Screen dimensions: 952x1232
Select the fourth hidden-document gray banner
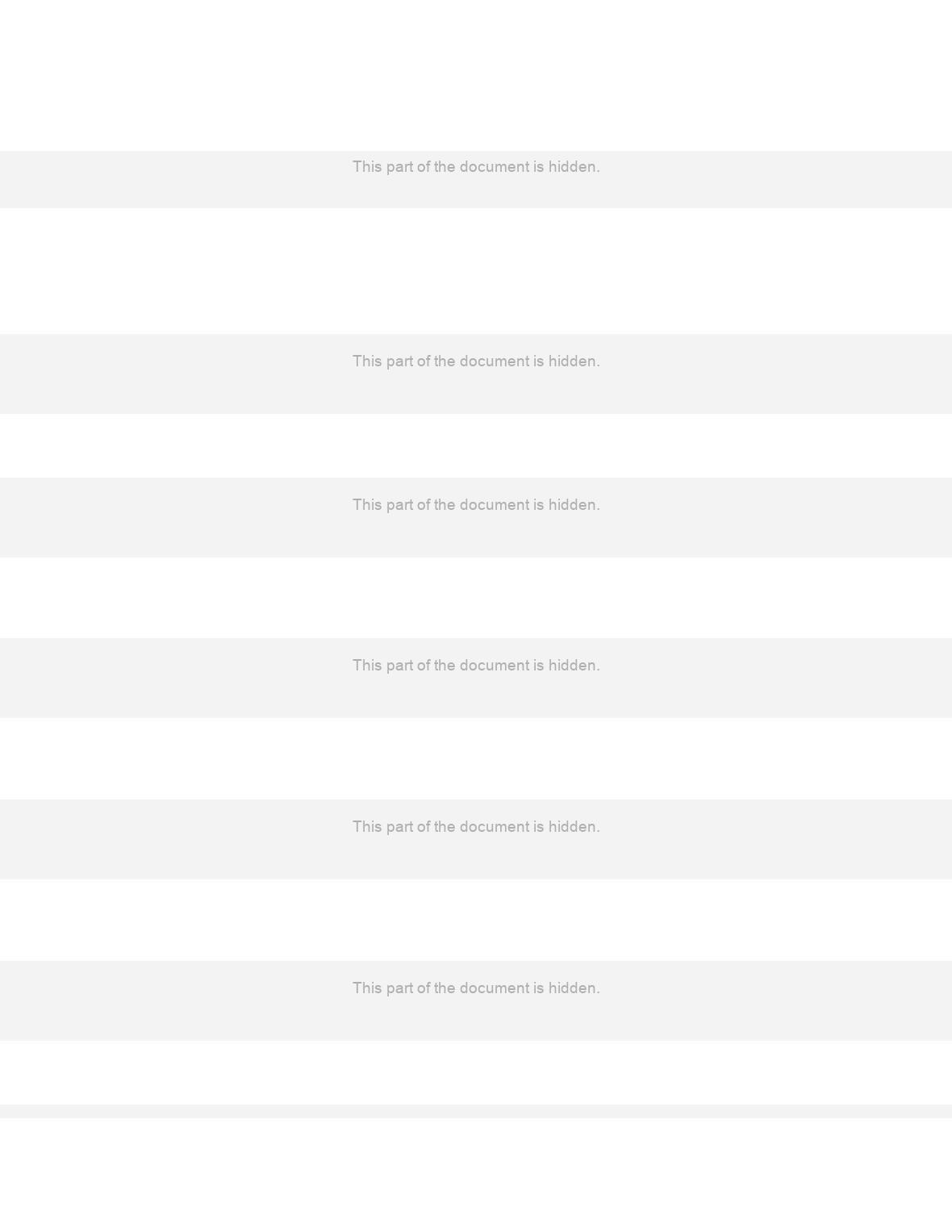click(476, 678)
